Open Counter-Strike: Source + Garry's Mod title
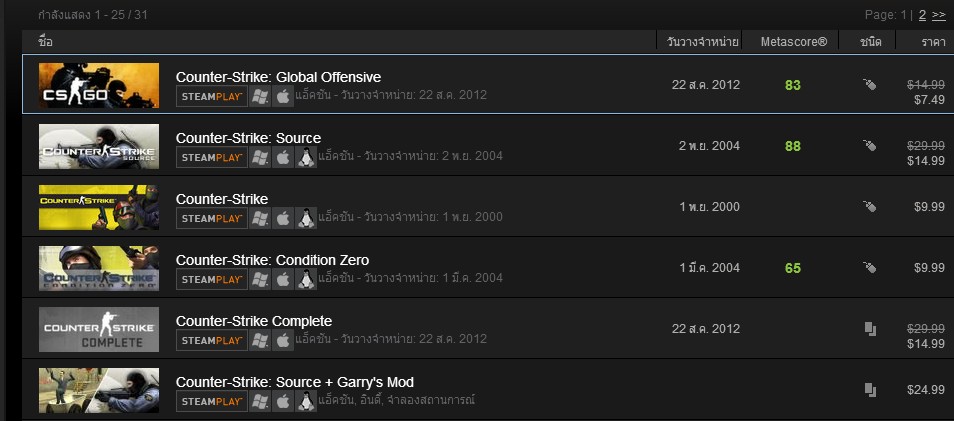954x421 pixels. tap(294, 382)
